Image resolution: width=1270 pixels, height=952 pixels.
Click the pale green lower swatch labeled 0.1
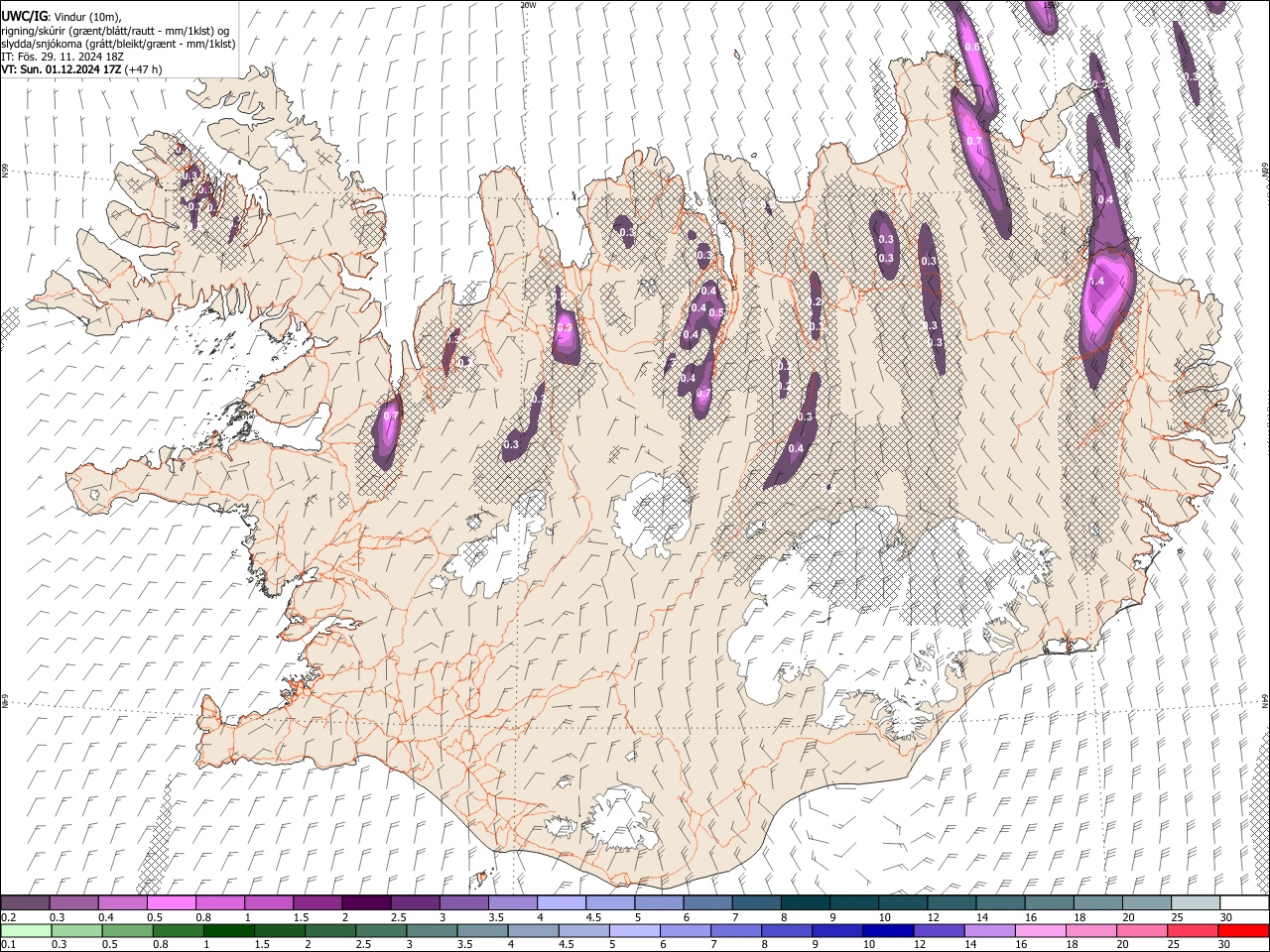[x=26, y=930]
